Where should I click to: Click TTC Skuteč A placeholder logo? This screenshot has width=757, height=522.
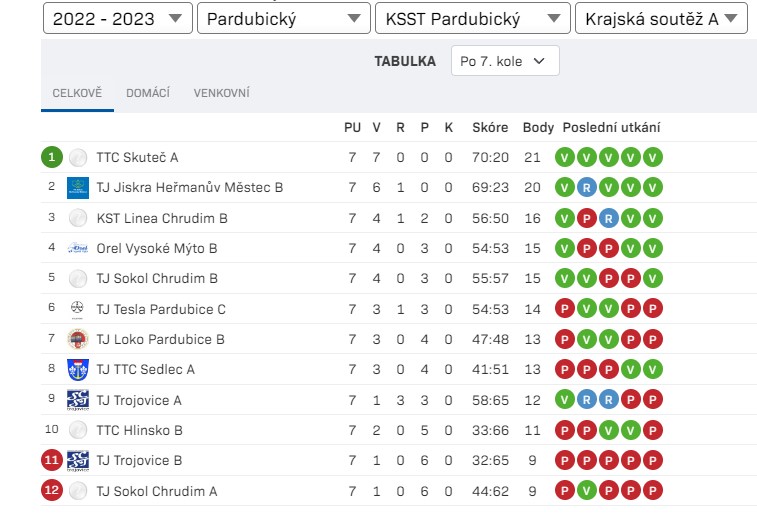point(78,157)
